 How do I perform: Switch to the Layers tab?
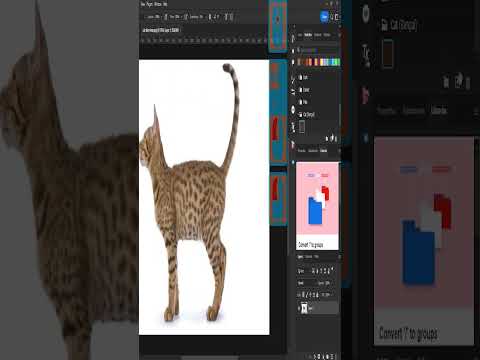(x=300, y=257)
